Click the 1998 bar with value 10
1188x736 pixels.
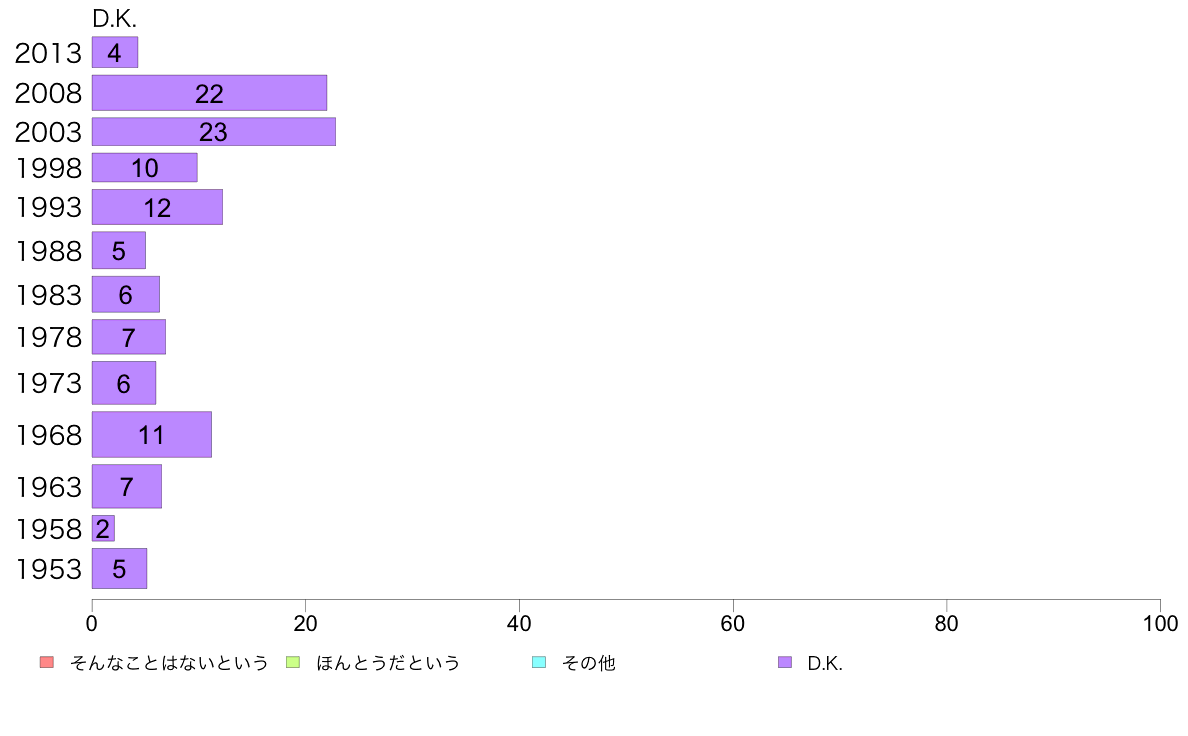145,168
